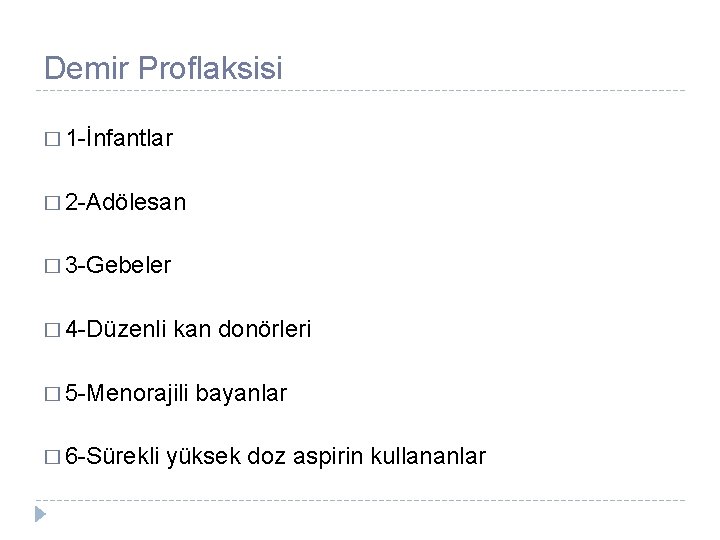Click the word 'aspirin' in item six
The width and height of the screenshot is (720, 540).
coord(328,457)
